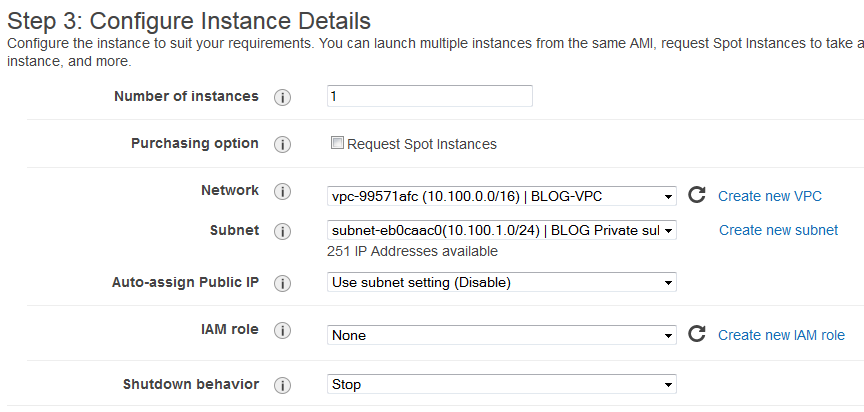
Task: Click the IAM role info icon
Action: 282,330
